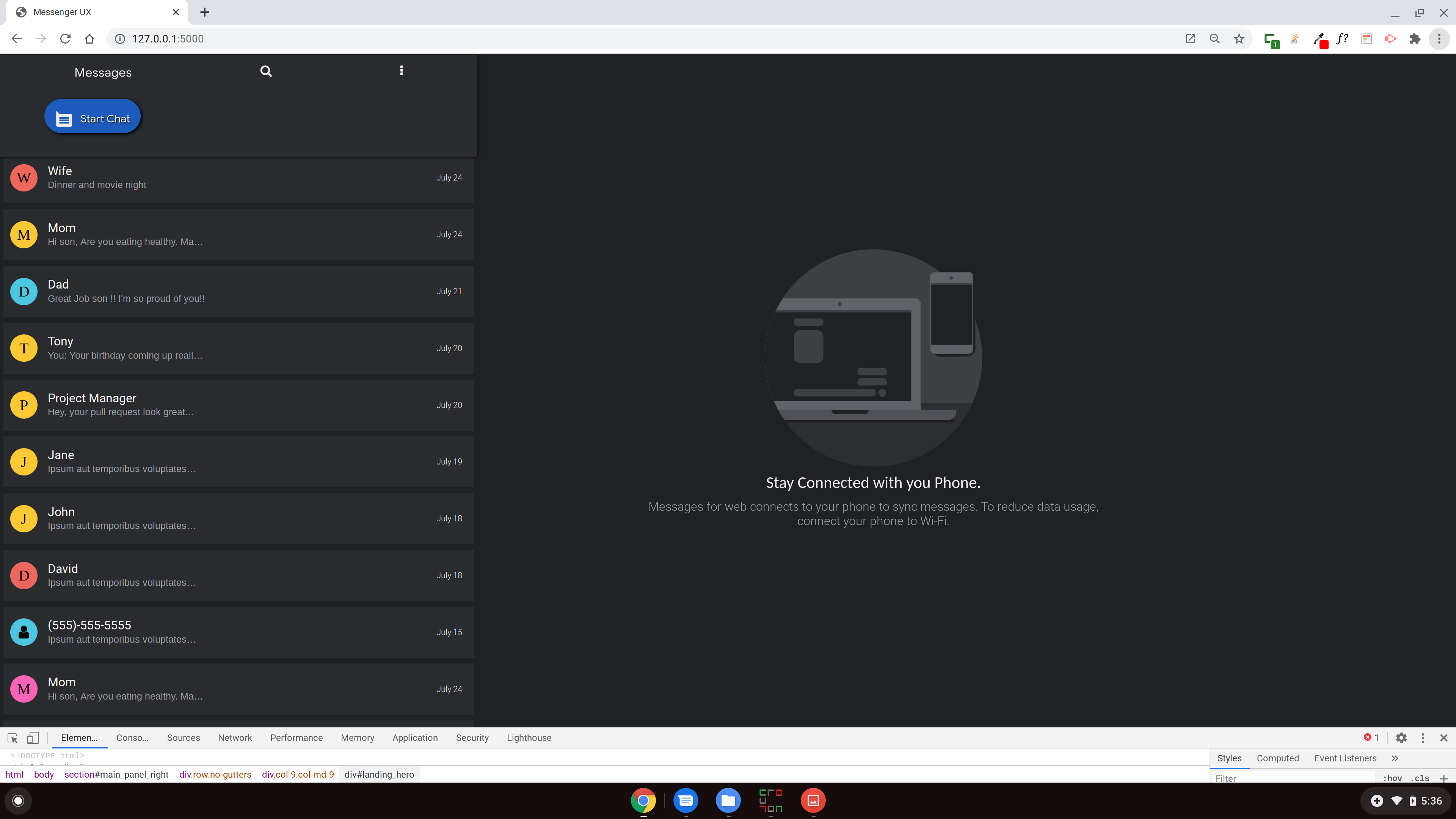Open the Files app in the shelf

pyautogui.click(x=728, y=800)
